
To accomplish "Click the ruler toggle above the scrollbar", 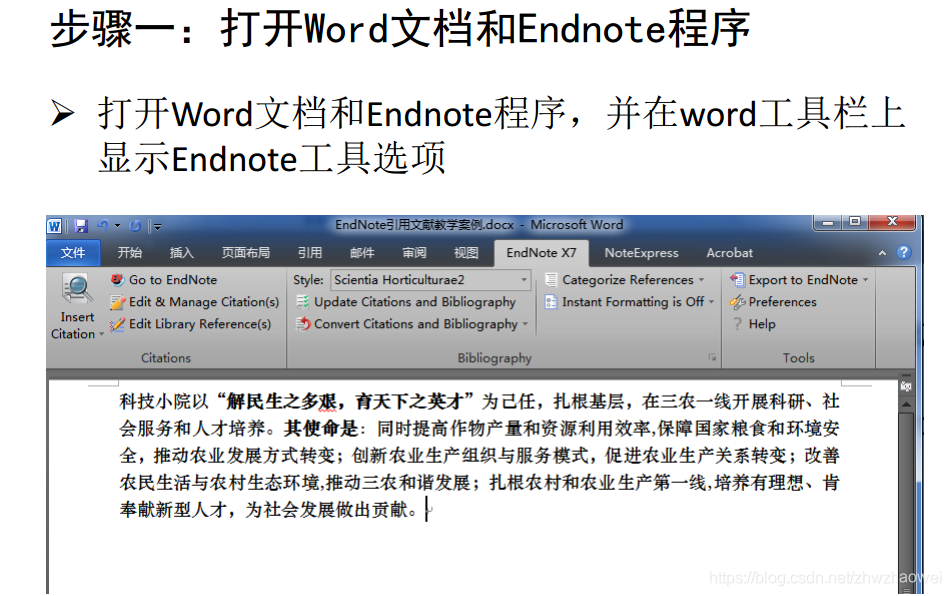I will pyautogui.click(x=906, y=386).
